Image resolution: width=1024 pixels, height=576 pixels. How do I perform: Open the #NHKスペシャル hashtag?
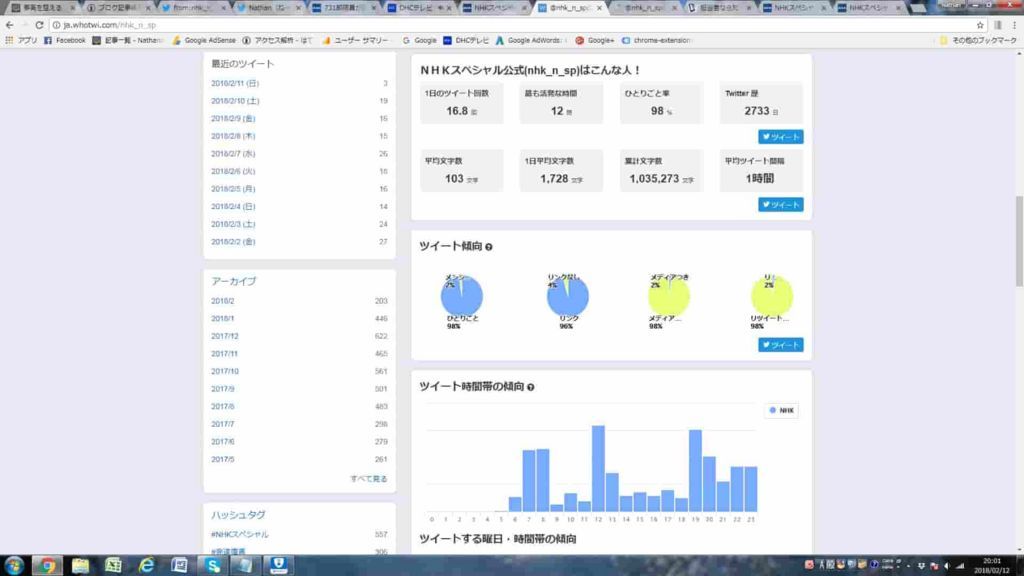coord(240,535)
